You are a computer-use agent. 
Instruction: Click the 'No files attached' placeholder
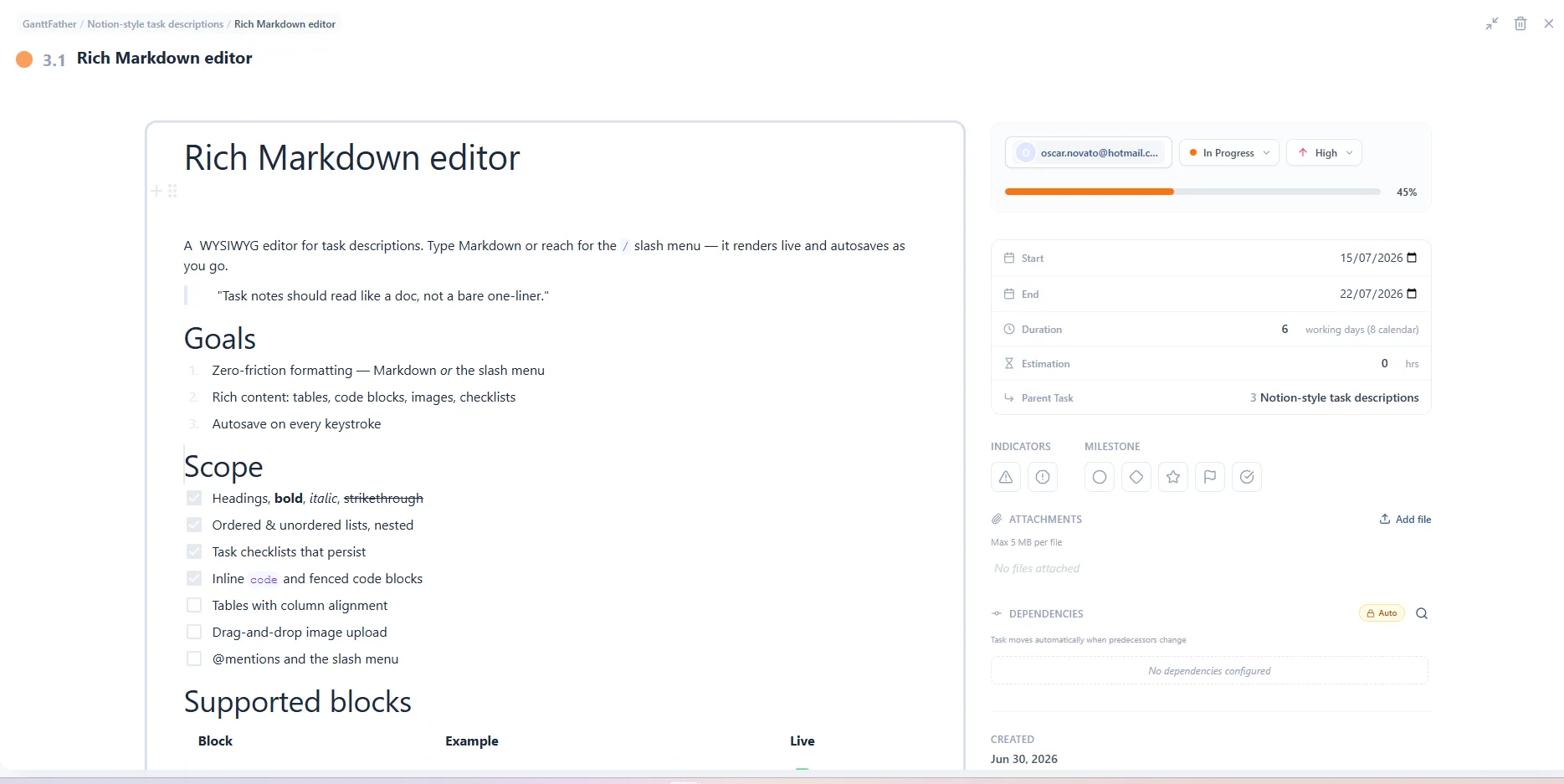click(1037, 568)
